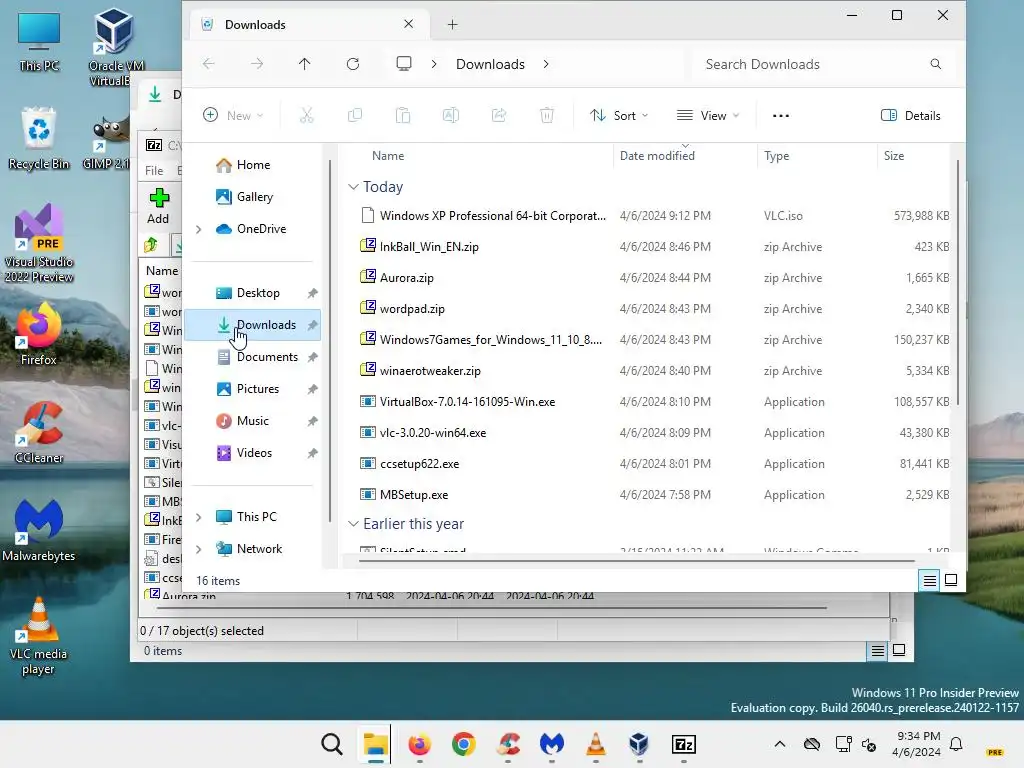
Task: Select the Malwarebytes desktop shortcut
Action: 39,530
